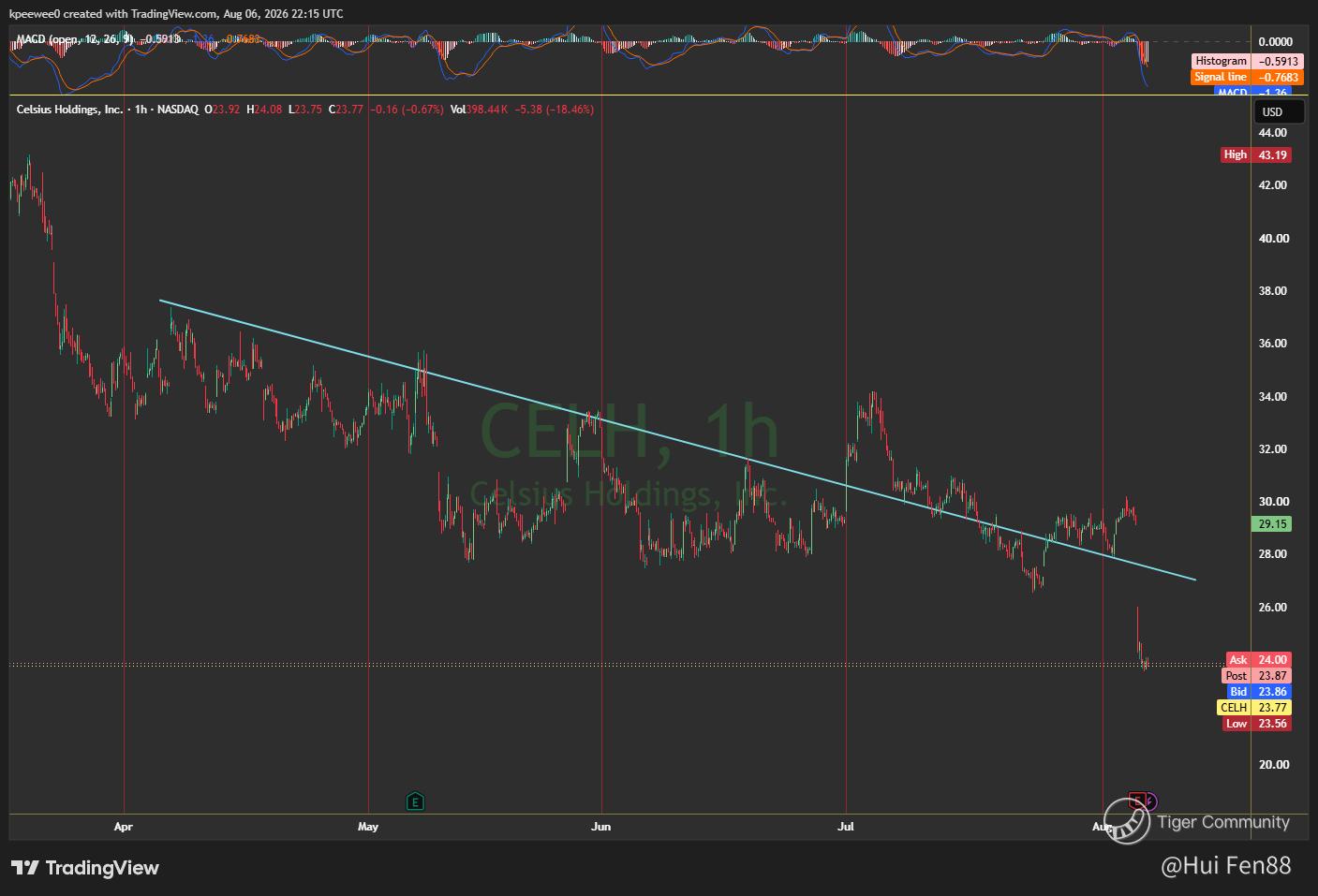Click the TradingView logo
Viewport: 1318px width, 896px height.
[x=85, y=868]
